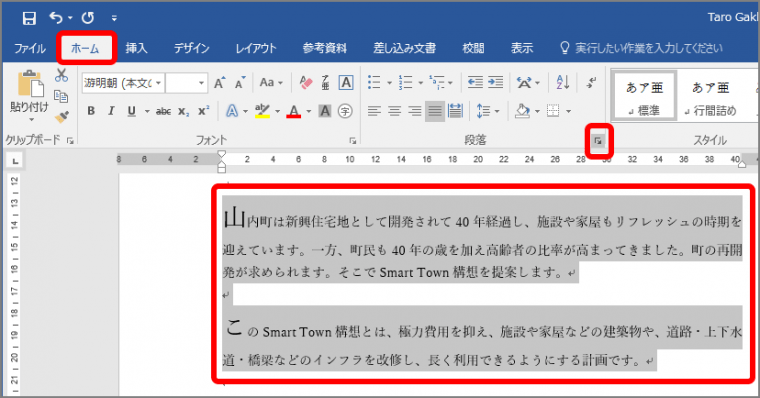Toggle italic formatting
This screenshot has width=760, height=398.
click(111, 111)
